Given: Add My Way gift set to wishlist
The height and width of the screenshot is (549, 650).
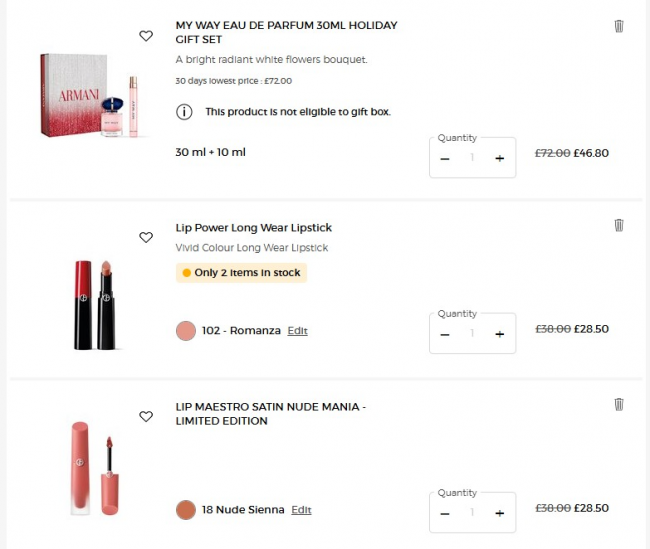Looking at the screenshot, I should 146,36.
